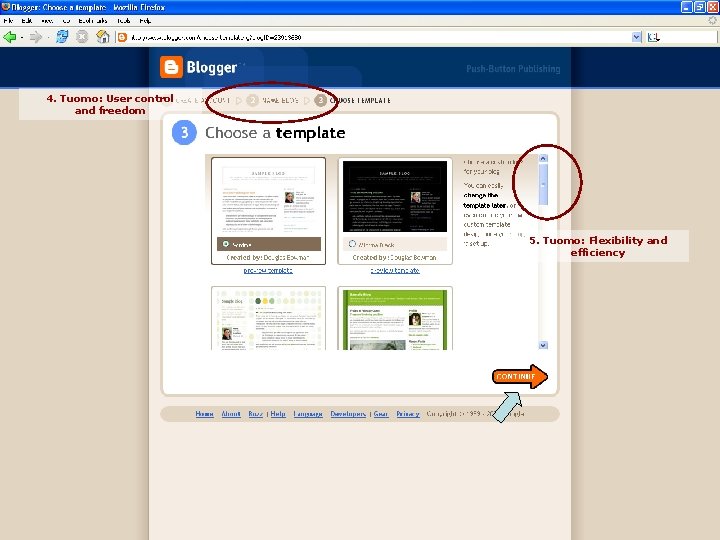Open preview template link under black template

pyautogui.click(x=395, y=270)
